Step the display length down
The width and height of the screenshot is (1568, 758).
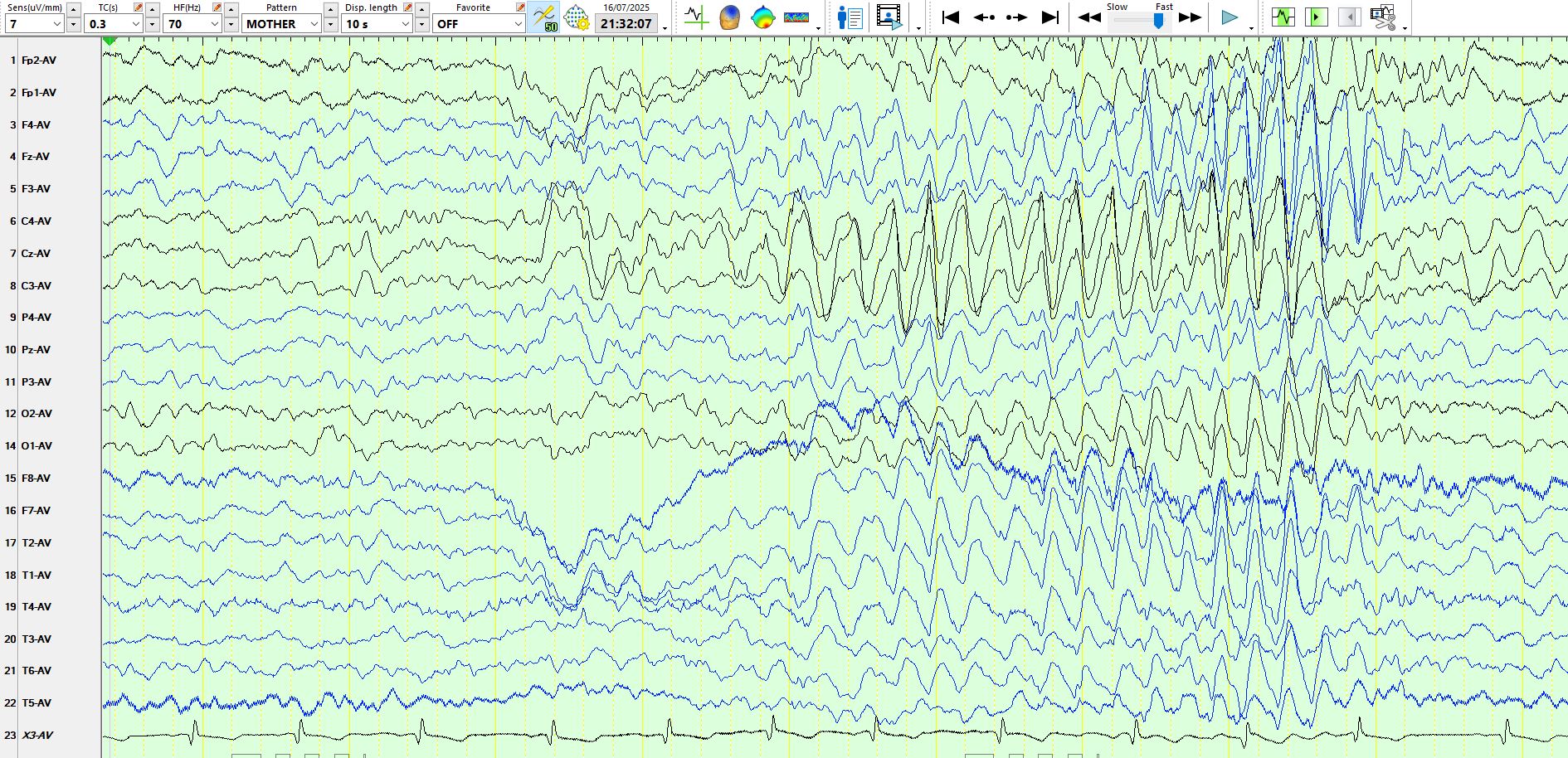[422, 25]
